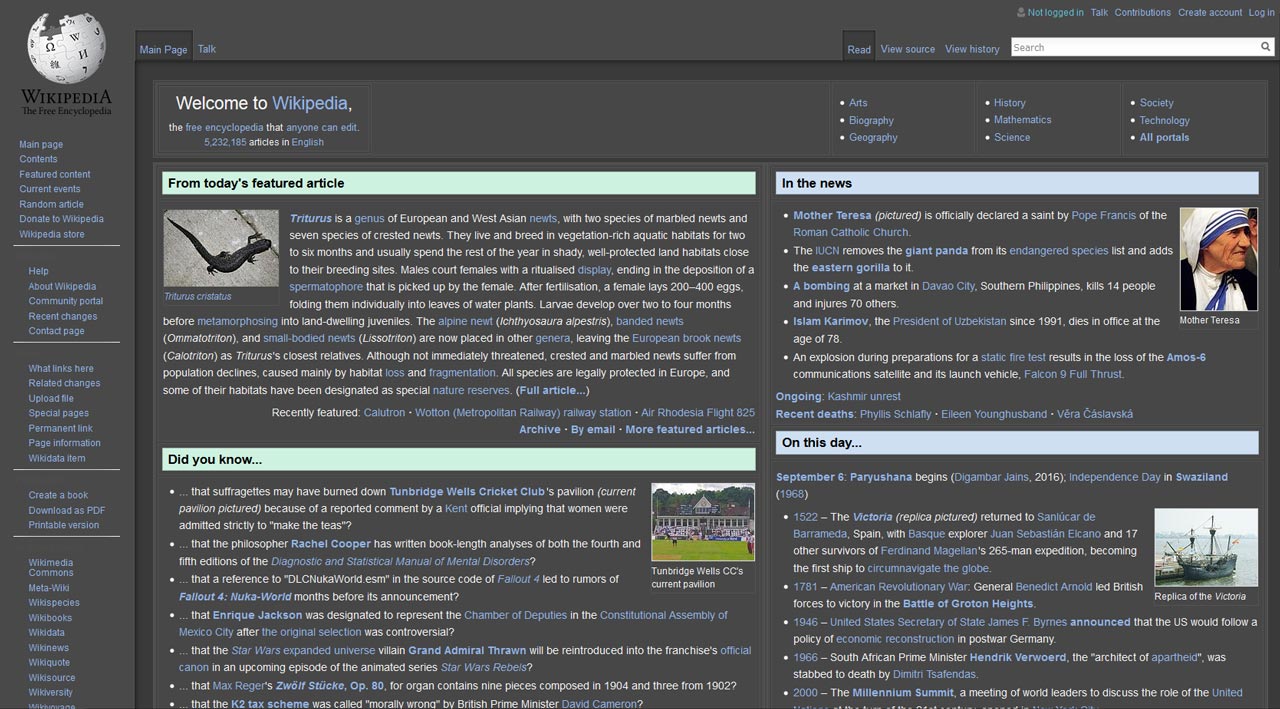This screenshot has height=709, width=1280.
Task: Open the History portal
Action: coord(1009,103)
